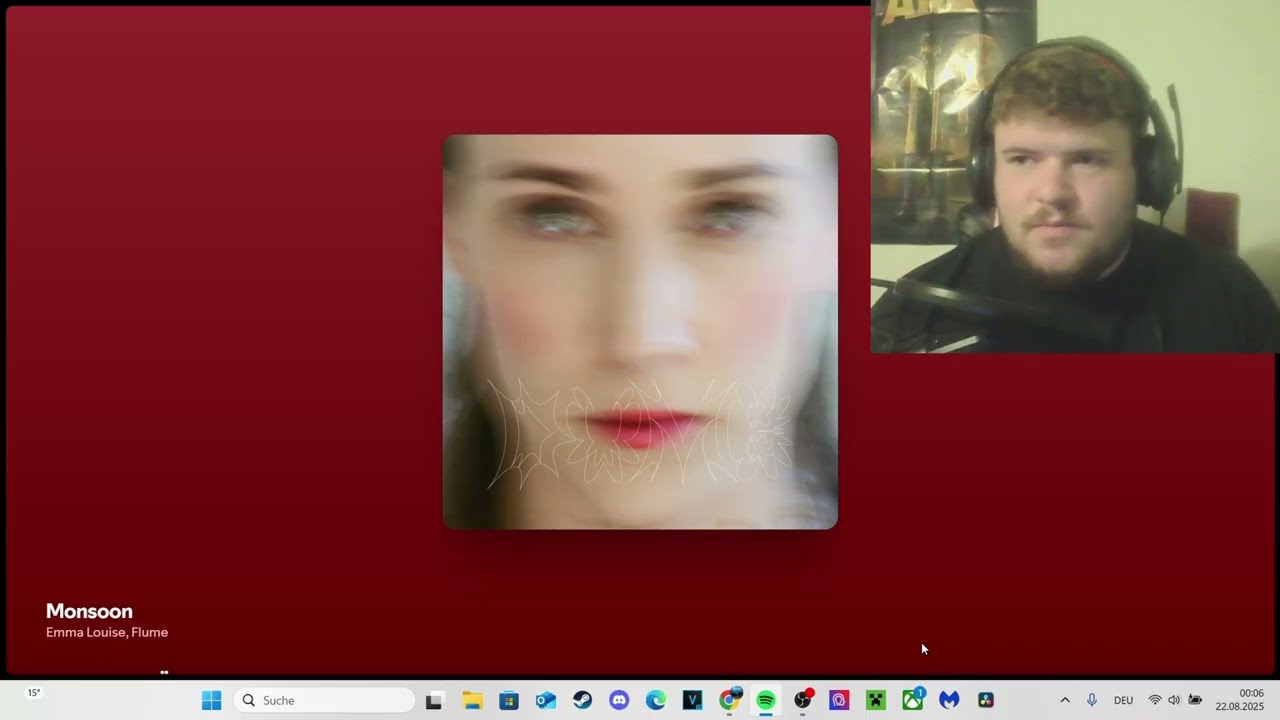
Task: Click the song title Monsoon
Action: point(89,611)
